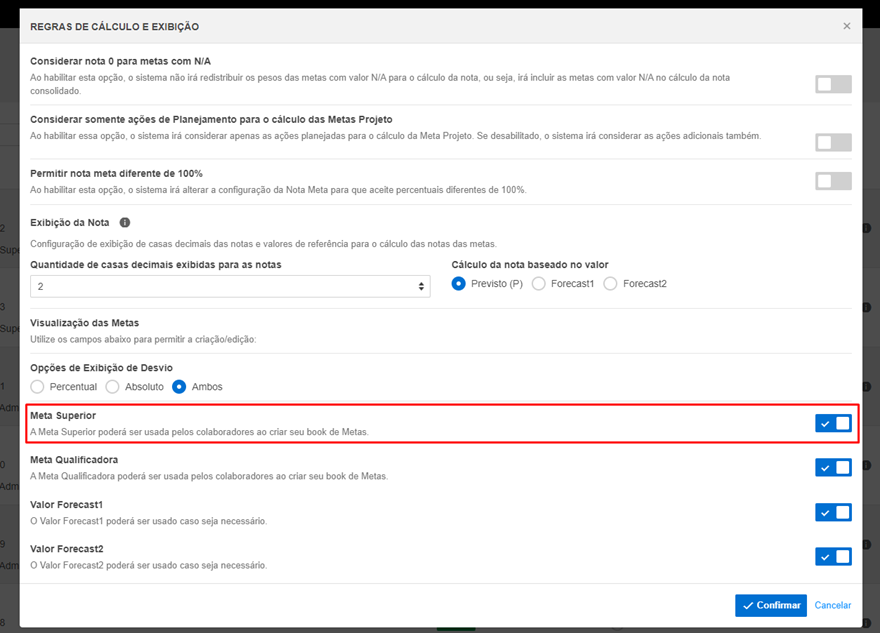Disable the Meta Superior switch

(x=833, y=423)
